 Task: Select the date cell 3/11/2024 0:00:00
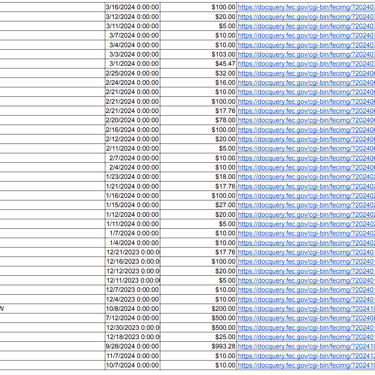pyautogui.click(x=133, y=26)
